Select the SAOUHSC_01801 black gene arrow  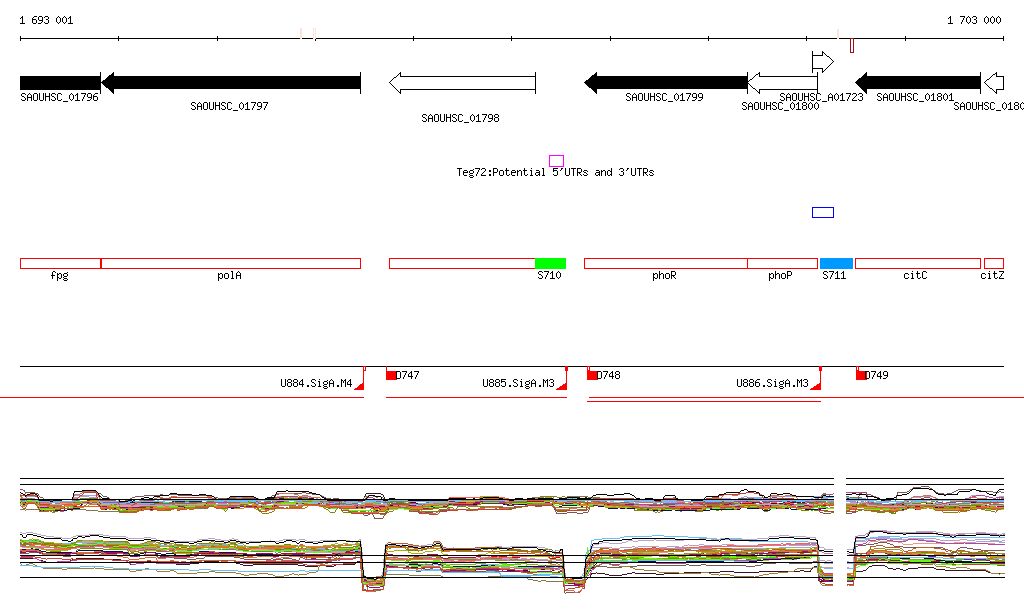coord(918,83)
